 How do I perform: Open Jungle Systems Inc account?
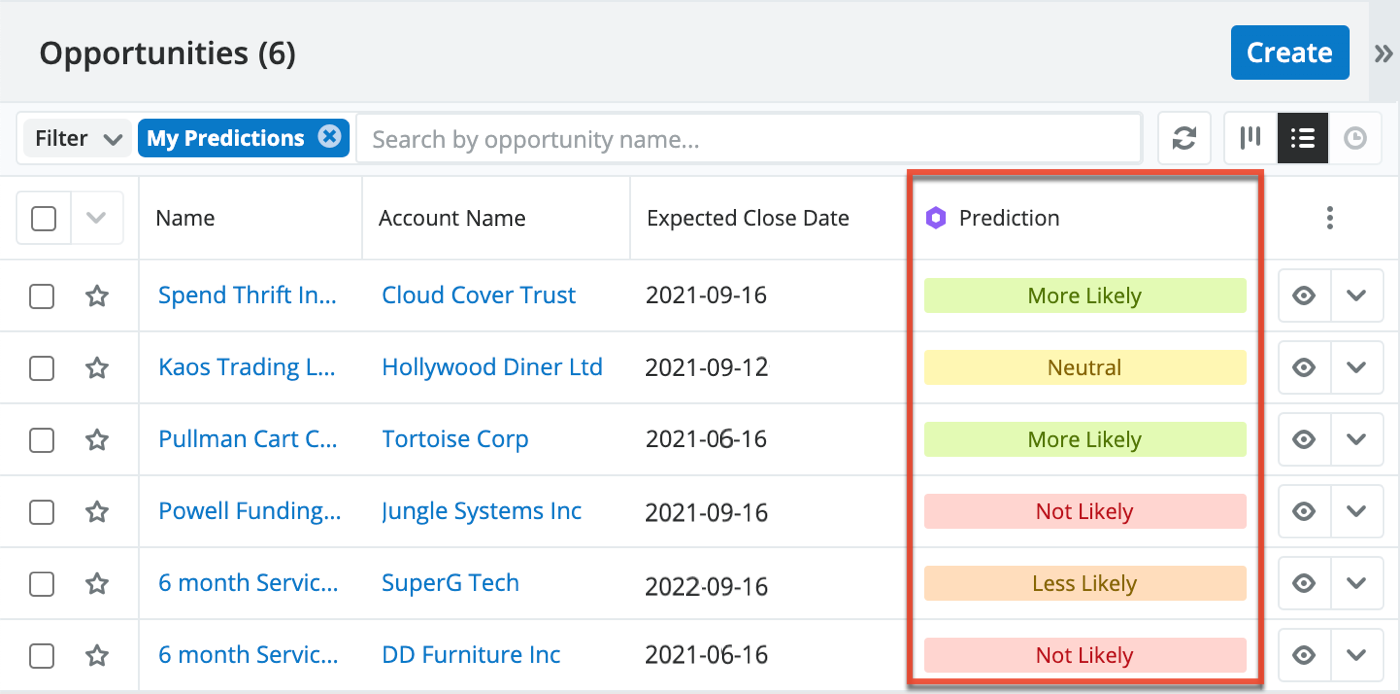pos(481,511)
